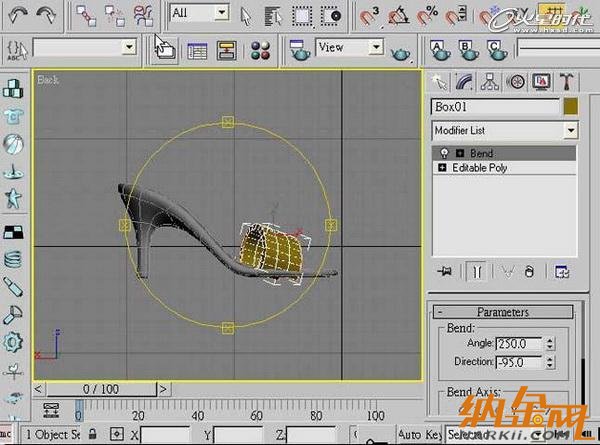Collapse the Parameters rollout
Image resolution: width=600 pixels, height=445 pixels.
(x=502, y=312)
